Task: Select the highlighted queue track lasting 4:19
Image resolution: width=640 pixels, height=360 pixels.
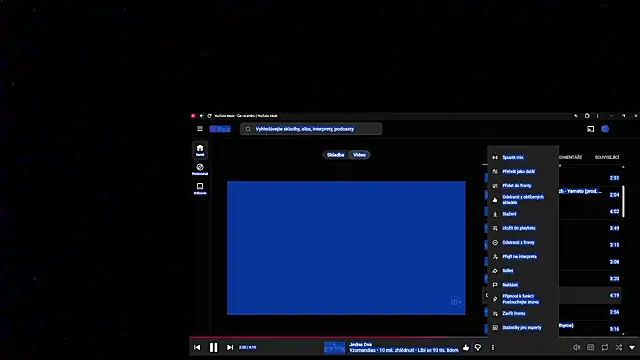Action: 590,295
